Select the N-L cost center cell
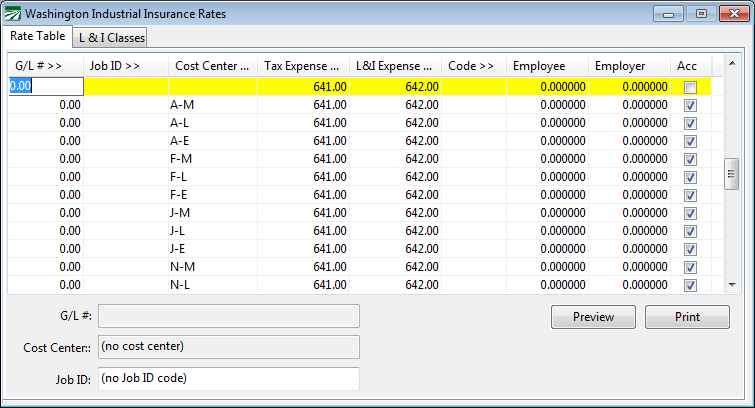755x408 pixels. pyautogui.click(x=213, y=285)
